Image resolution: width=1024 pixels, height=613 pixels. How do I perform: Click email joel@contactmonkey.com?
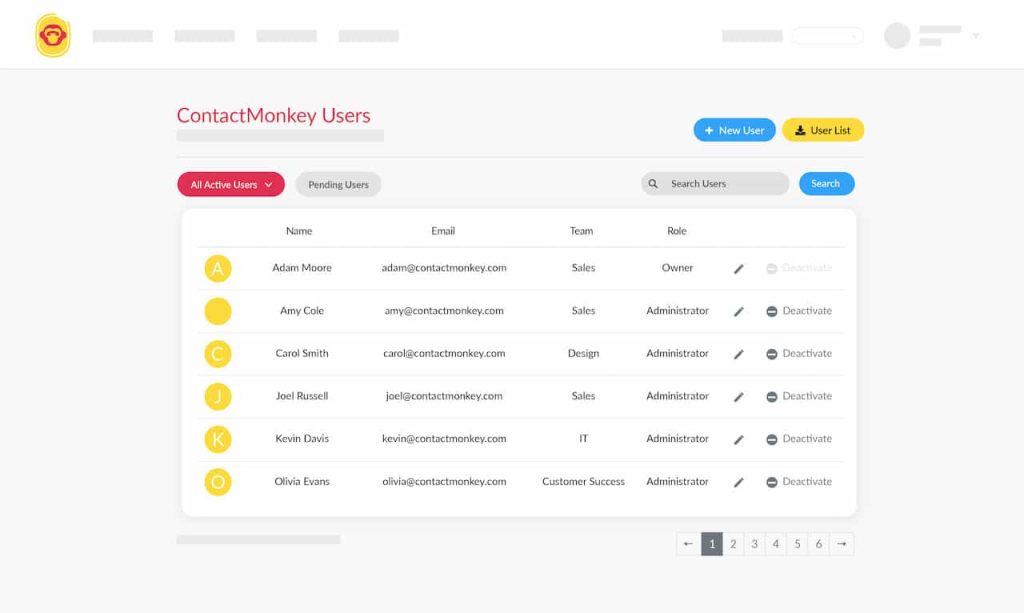coord(444,396)
